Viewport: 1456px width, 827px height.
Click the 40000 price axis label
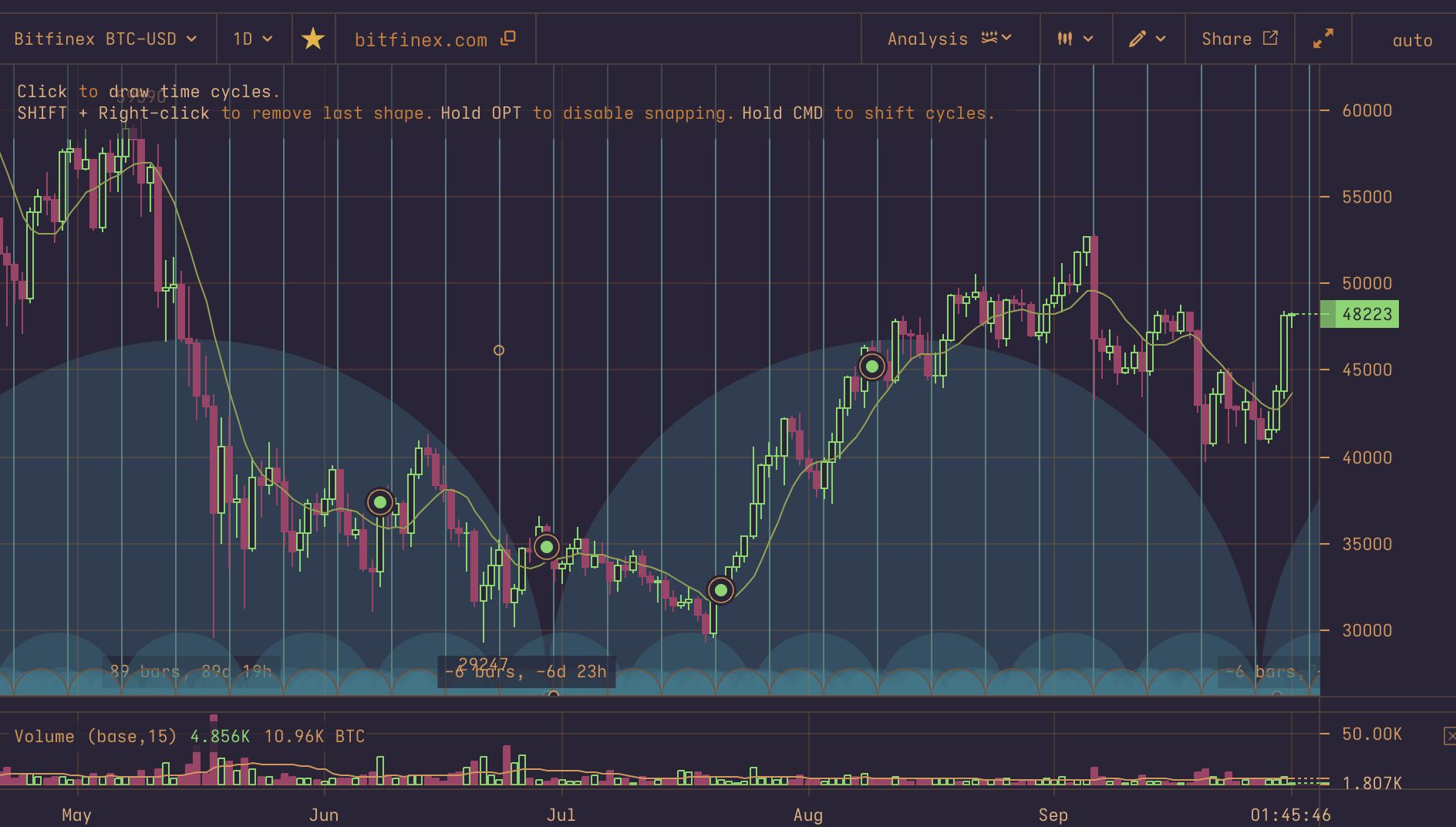1367,457
